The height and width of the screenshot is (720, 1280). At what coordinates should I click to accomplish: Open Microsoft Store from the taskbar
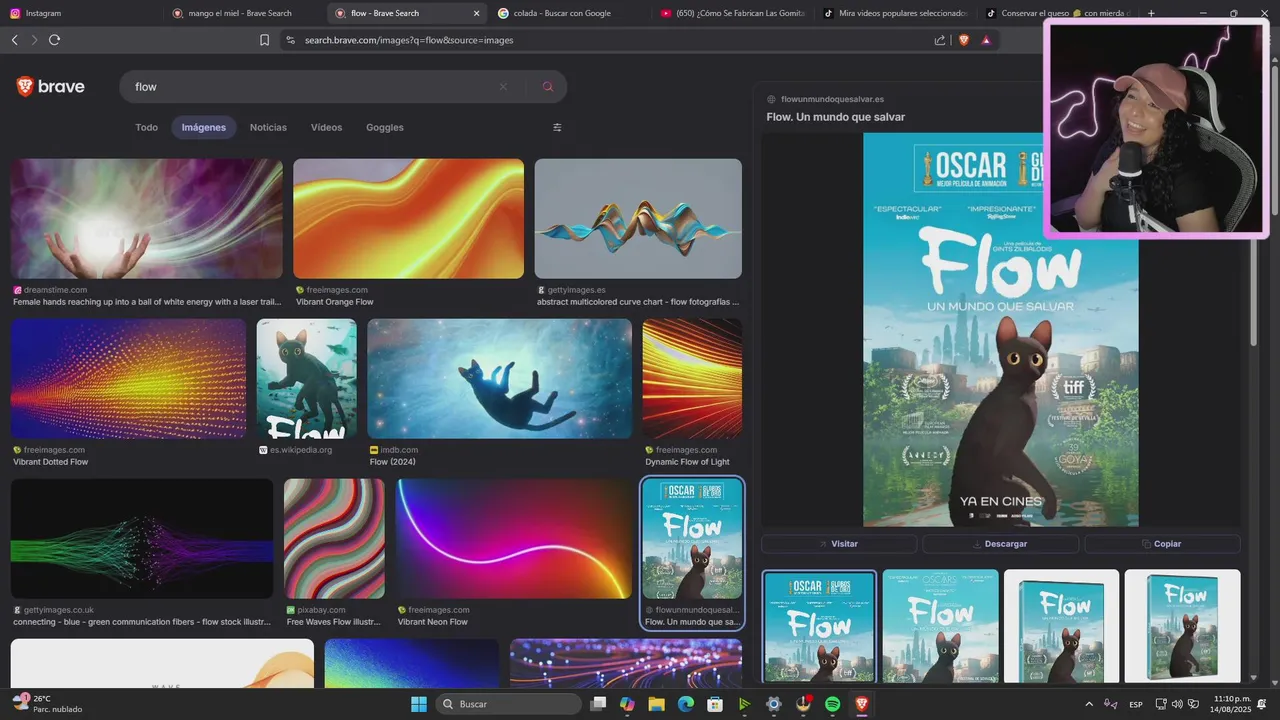(x=715, y=704)
